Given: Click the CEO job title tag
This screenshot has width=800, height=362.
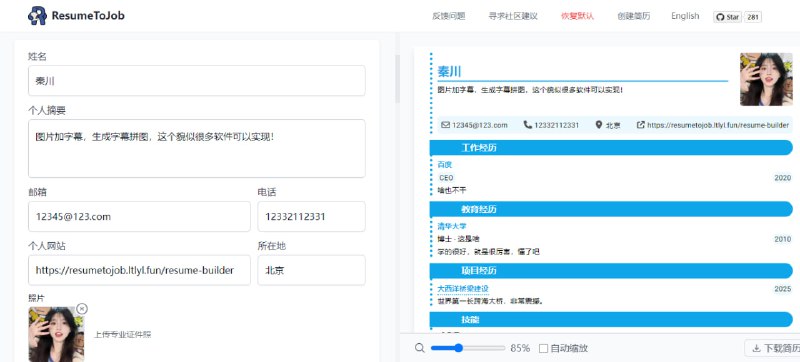Looking at the screenshot, I should point(446,178).
